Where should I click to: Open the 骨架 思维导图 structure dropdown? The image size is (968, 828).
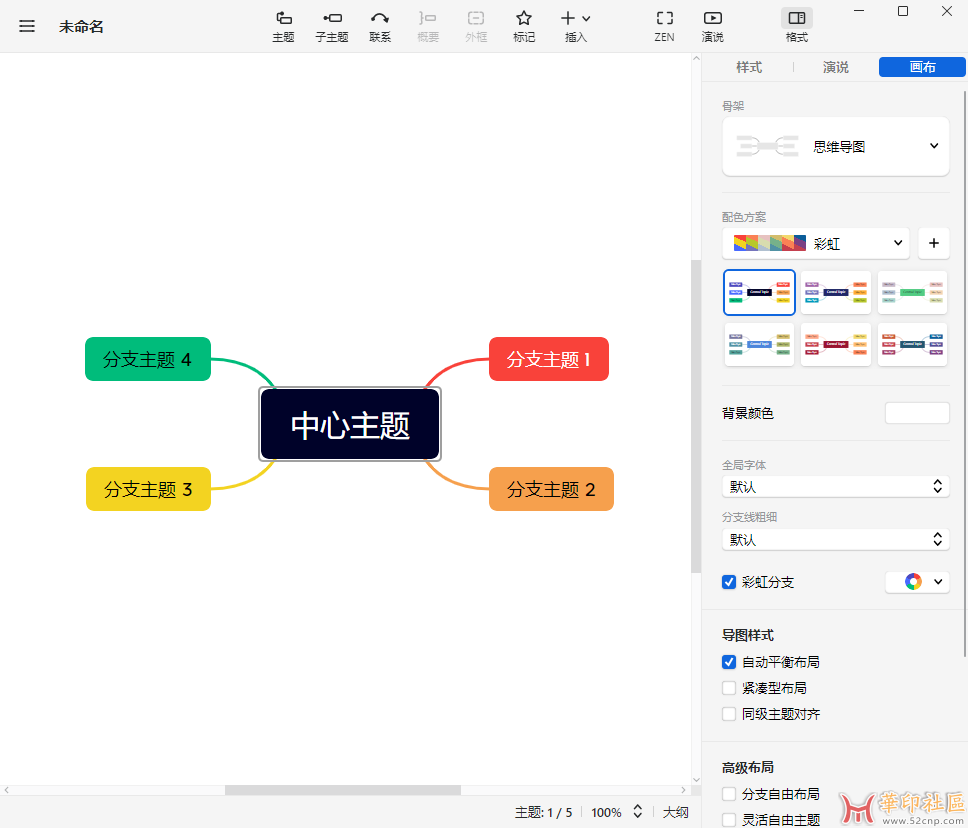(x=835, y=146)
